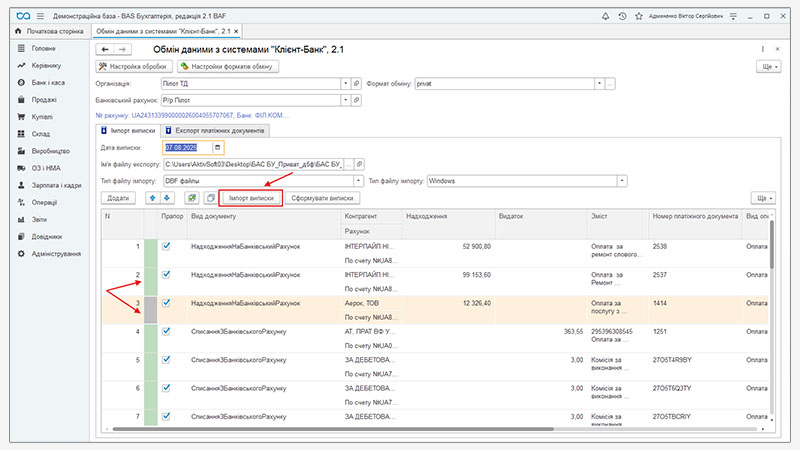800x450 pixels.
Task: Toggle checkbox for row 4 СписанняЗБанківськогоРахунку
Action: pyautogui.click(x=167, y=330)
